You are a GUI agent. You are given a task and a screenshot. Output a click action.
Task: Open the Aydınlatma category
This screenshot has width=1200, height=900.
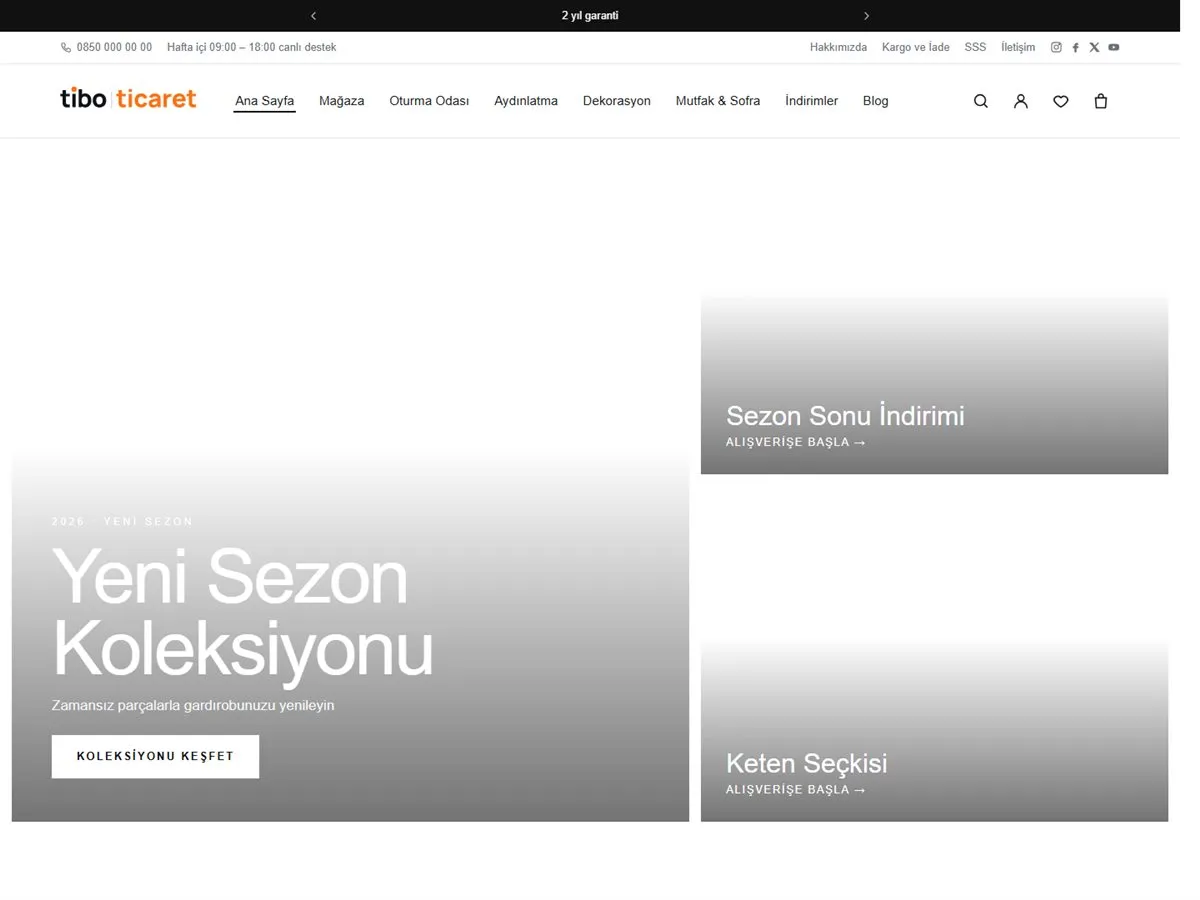tap(526, 101)
